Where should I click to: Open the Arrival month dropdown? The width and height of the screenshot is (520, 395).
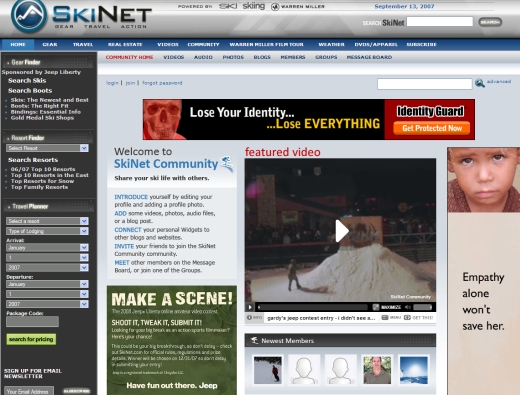click(x=47, y=247)
